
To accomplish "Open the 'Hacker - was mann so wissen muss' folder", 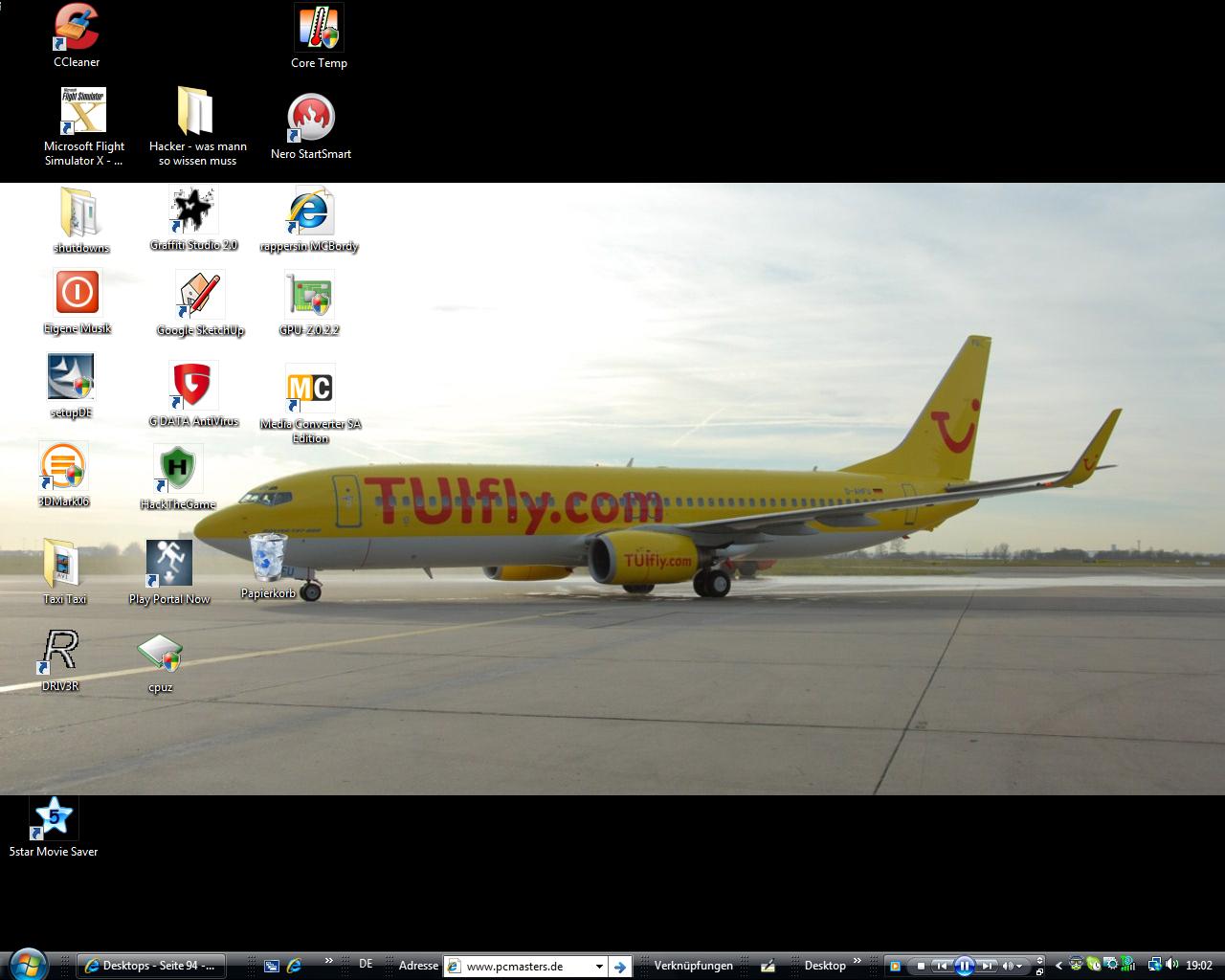I will [197, 126].
